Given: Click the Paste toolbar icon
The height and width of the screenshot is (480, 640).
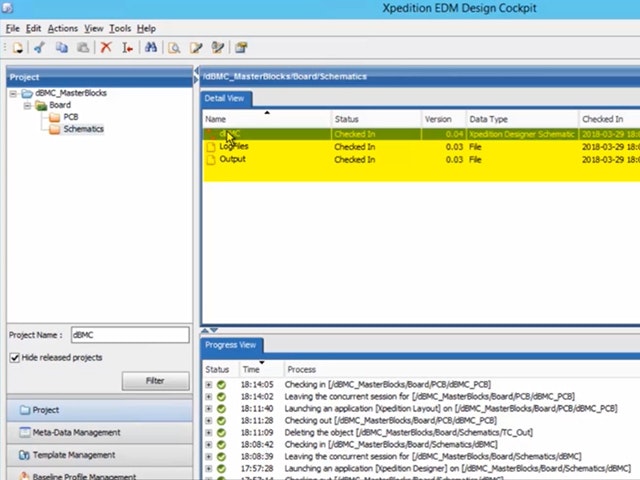Looking at the screenshot, I should (83, 47).
